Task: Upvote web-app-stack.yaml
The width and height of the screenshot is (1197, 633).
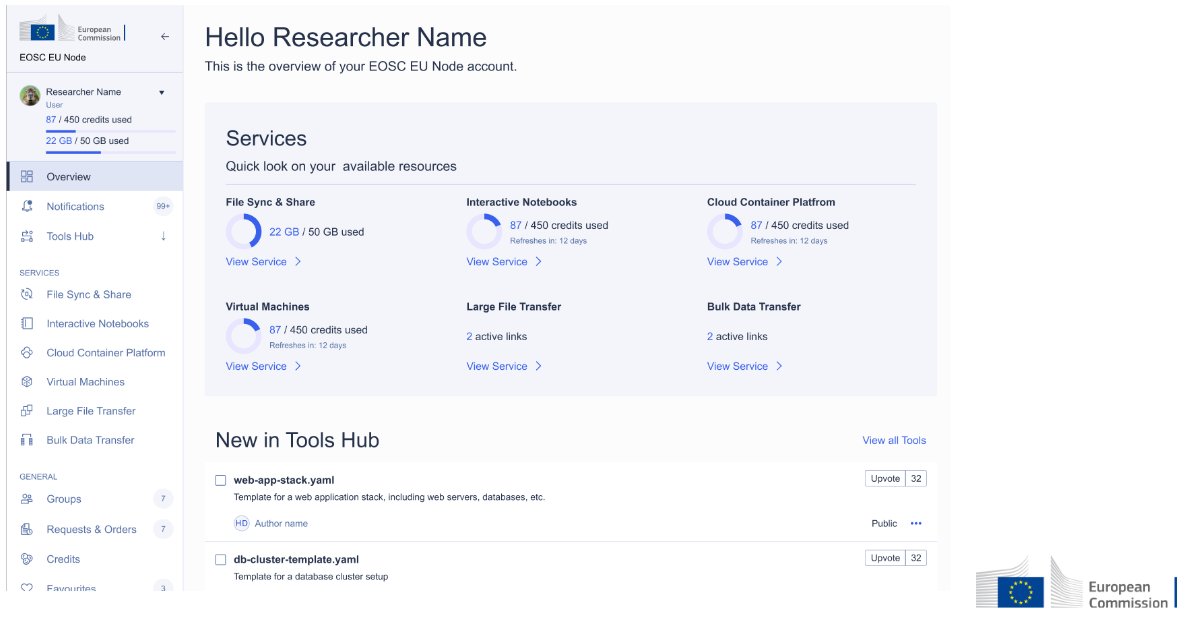Action: [885, 479]
